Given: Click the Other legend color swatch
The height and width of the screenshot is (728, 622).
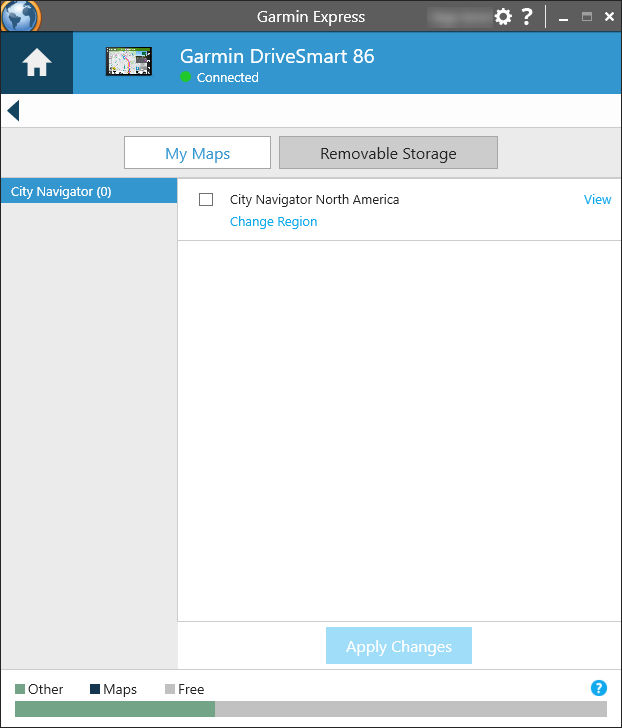Looking at the screenshot, I should (x=19, y=689).
